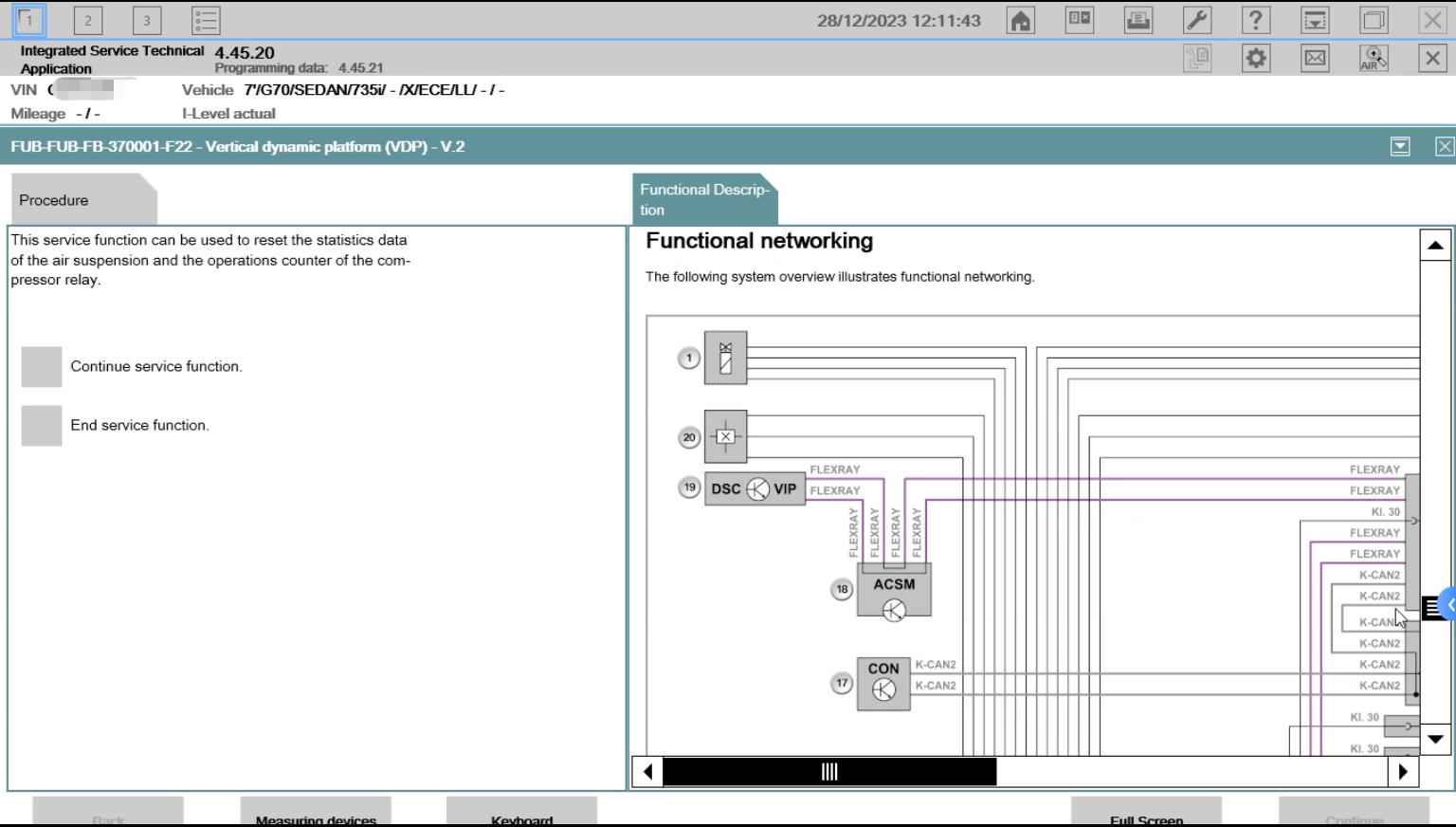Switch to operation tab 1
Image resolution: width=1456 pixels, height=827 pixels.
point(29,20)
